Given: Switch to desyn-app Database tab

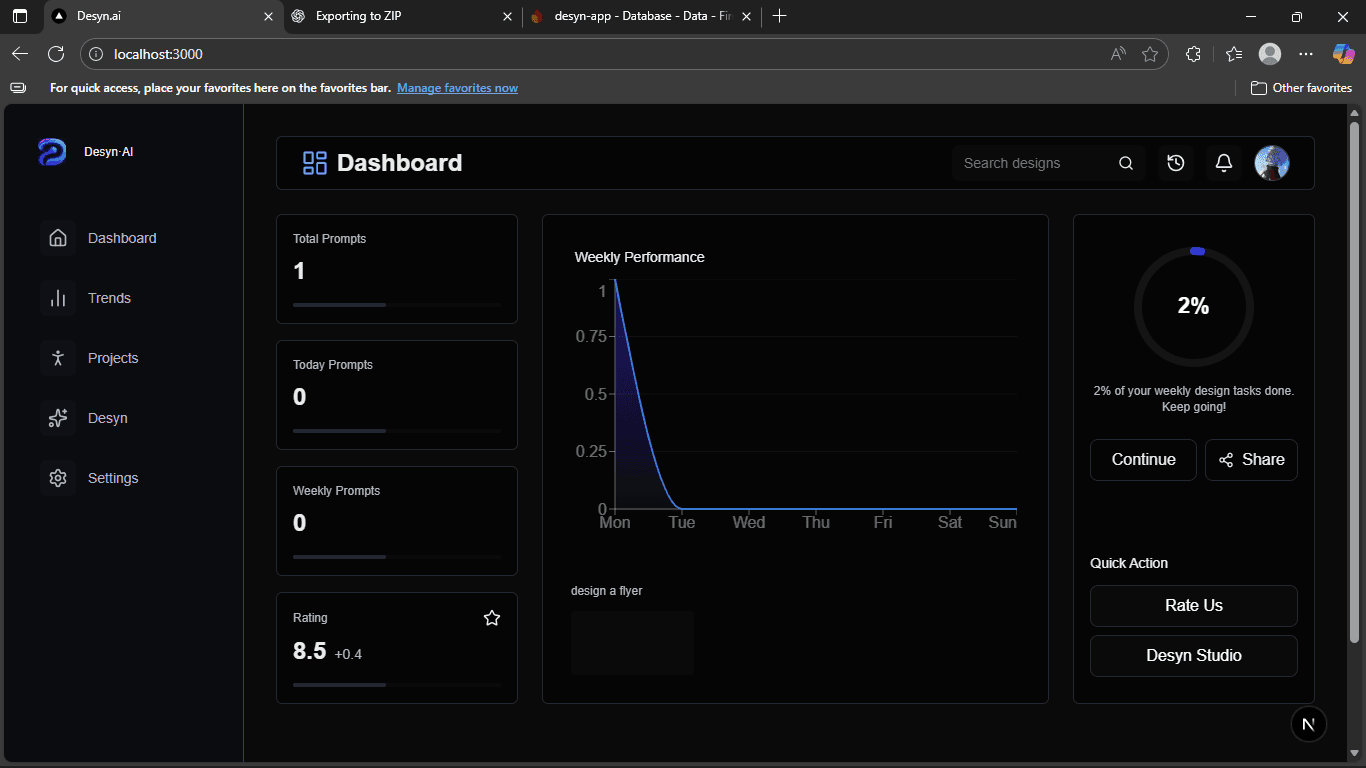Looking at the screenshot, I should [x=640, y=16].
